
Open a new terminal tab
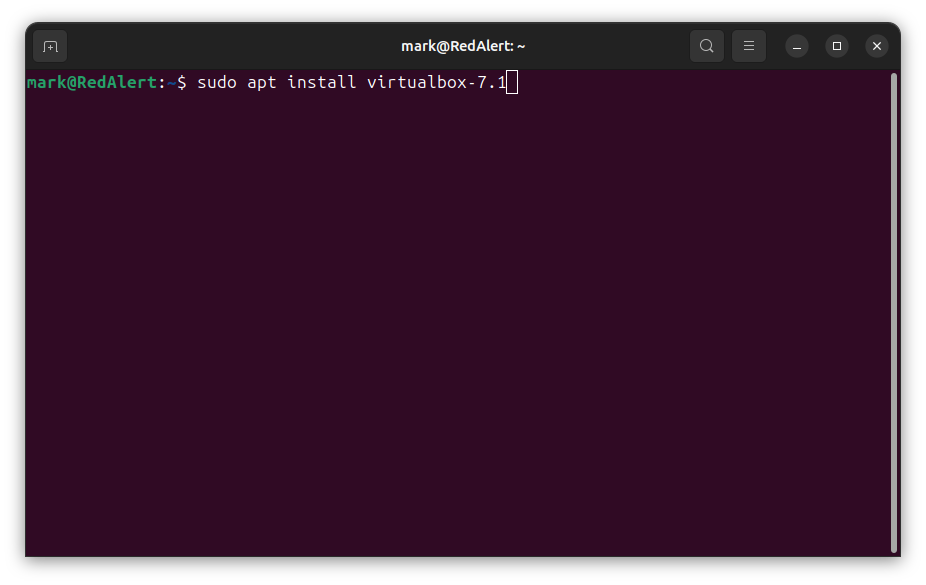50,46
